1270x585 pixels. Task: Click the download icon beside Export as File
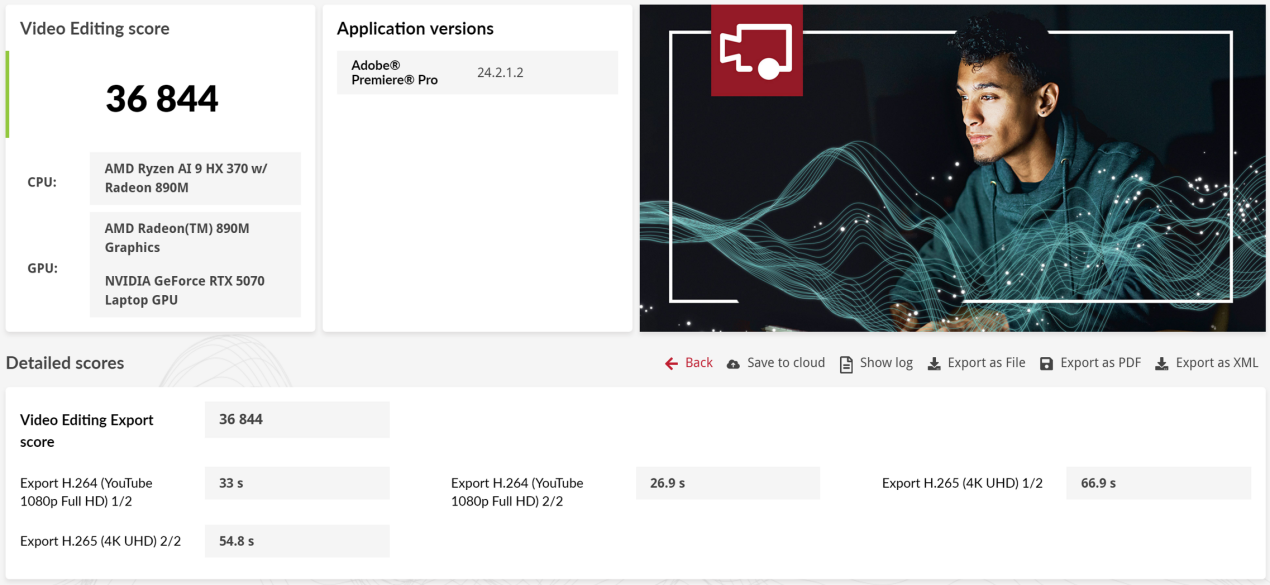934,364
